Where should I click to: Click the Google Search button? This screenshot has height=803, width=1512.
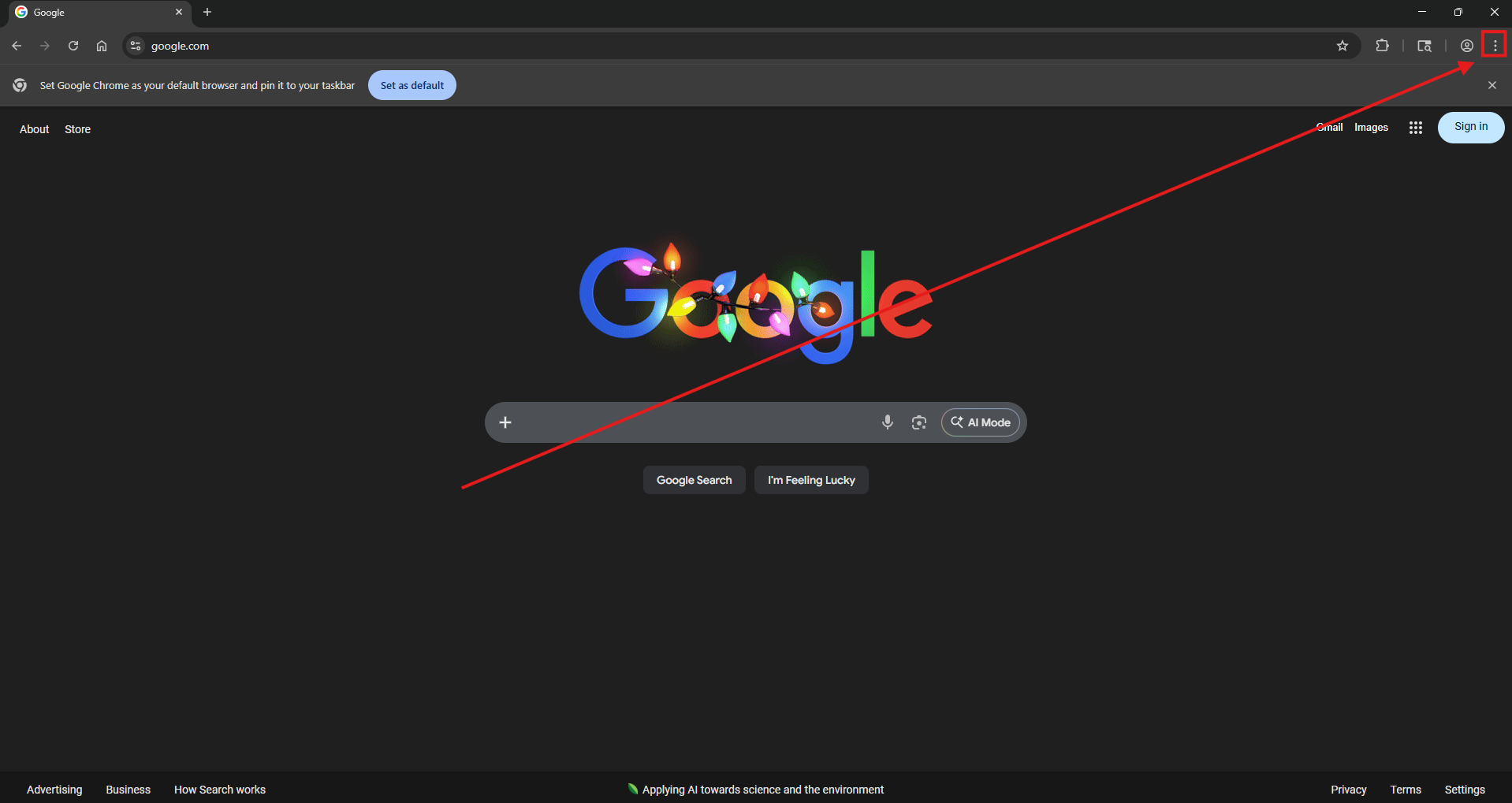[695, 480]
